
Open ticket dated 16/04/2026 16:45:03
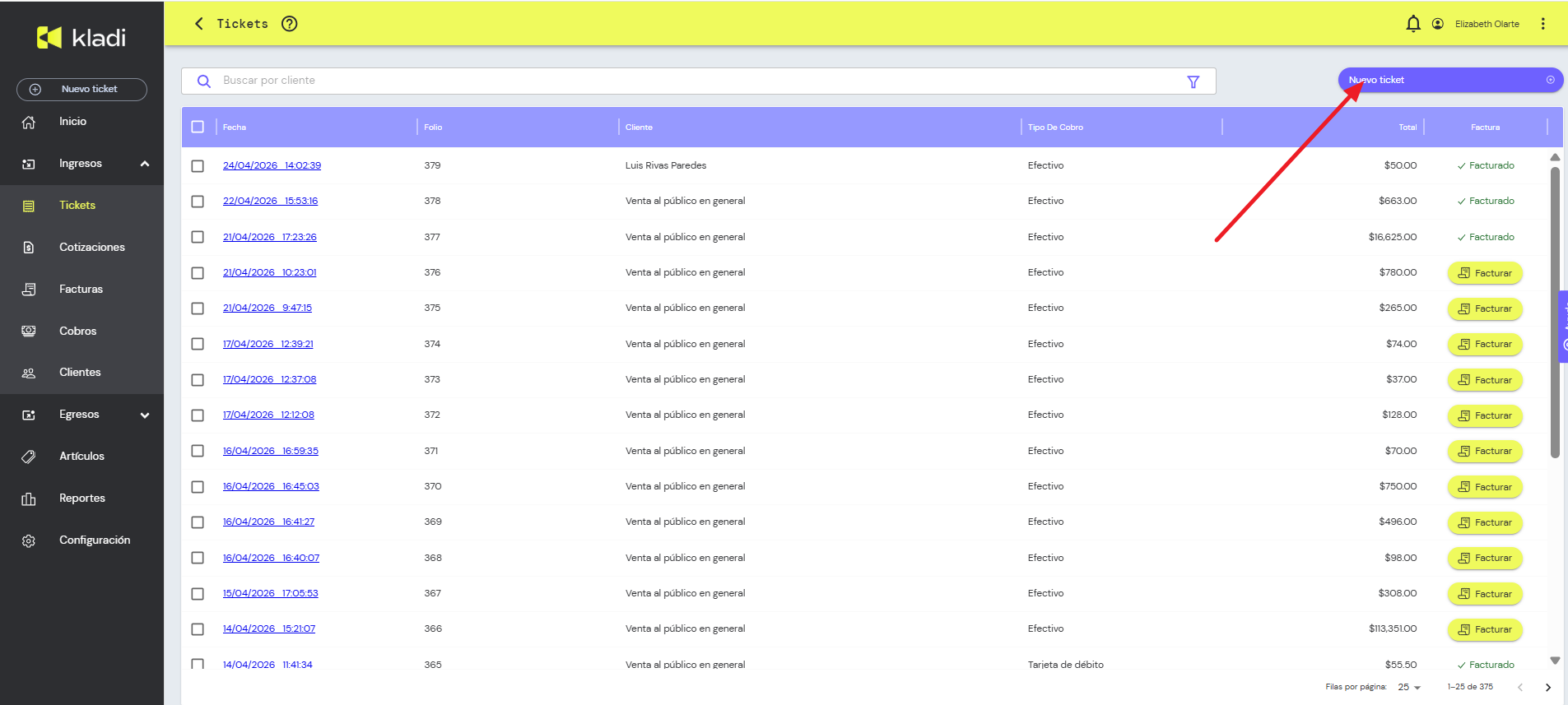pyautogui.click(x=271, y=486)
